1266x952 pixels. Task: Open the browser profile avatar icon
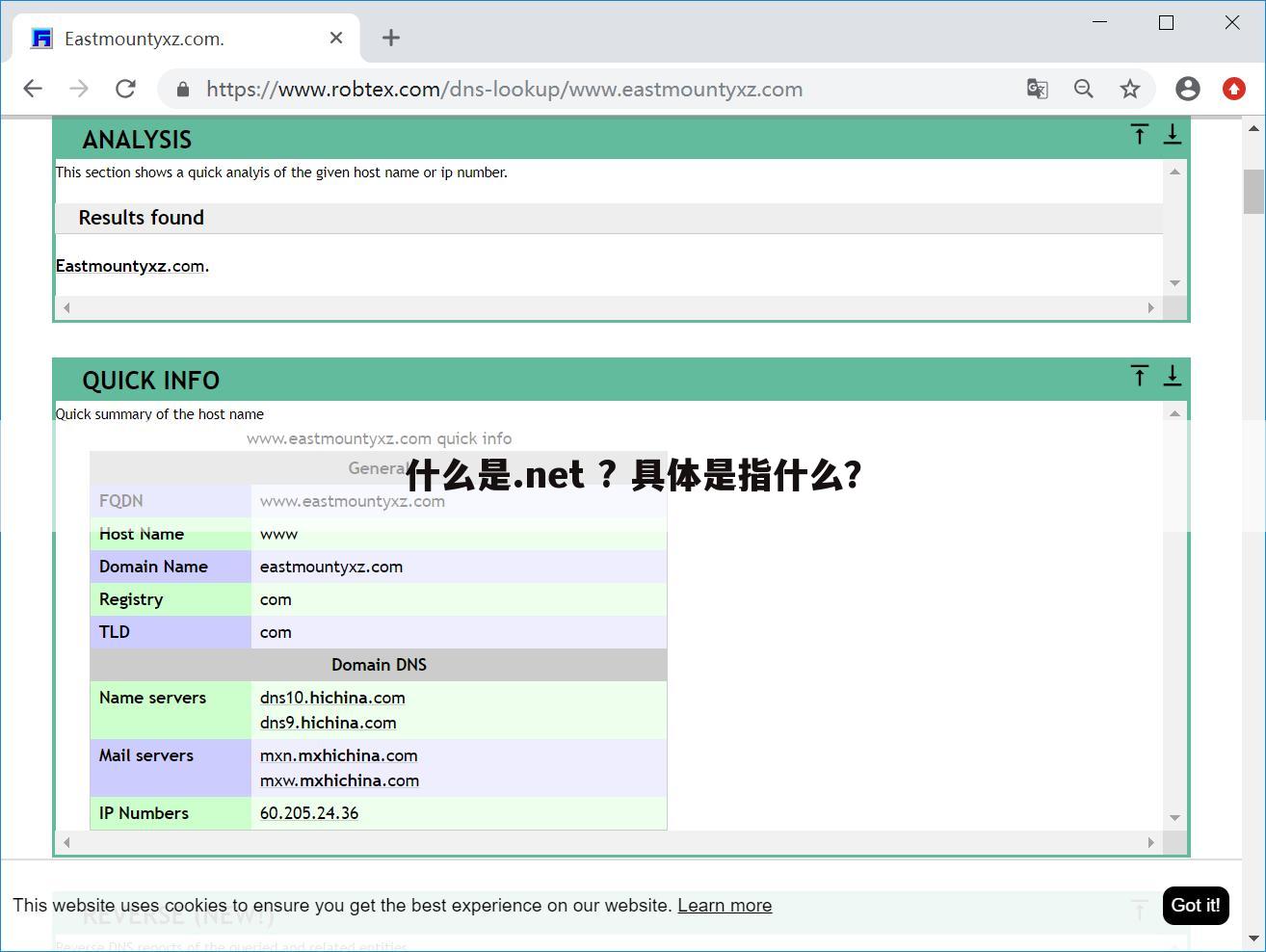click(x=1187, y=89)
